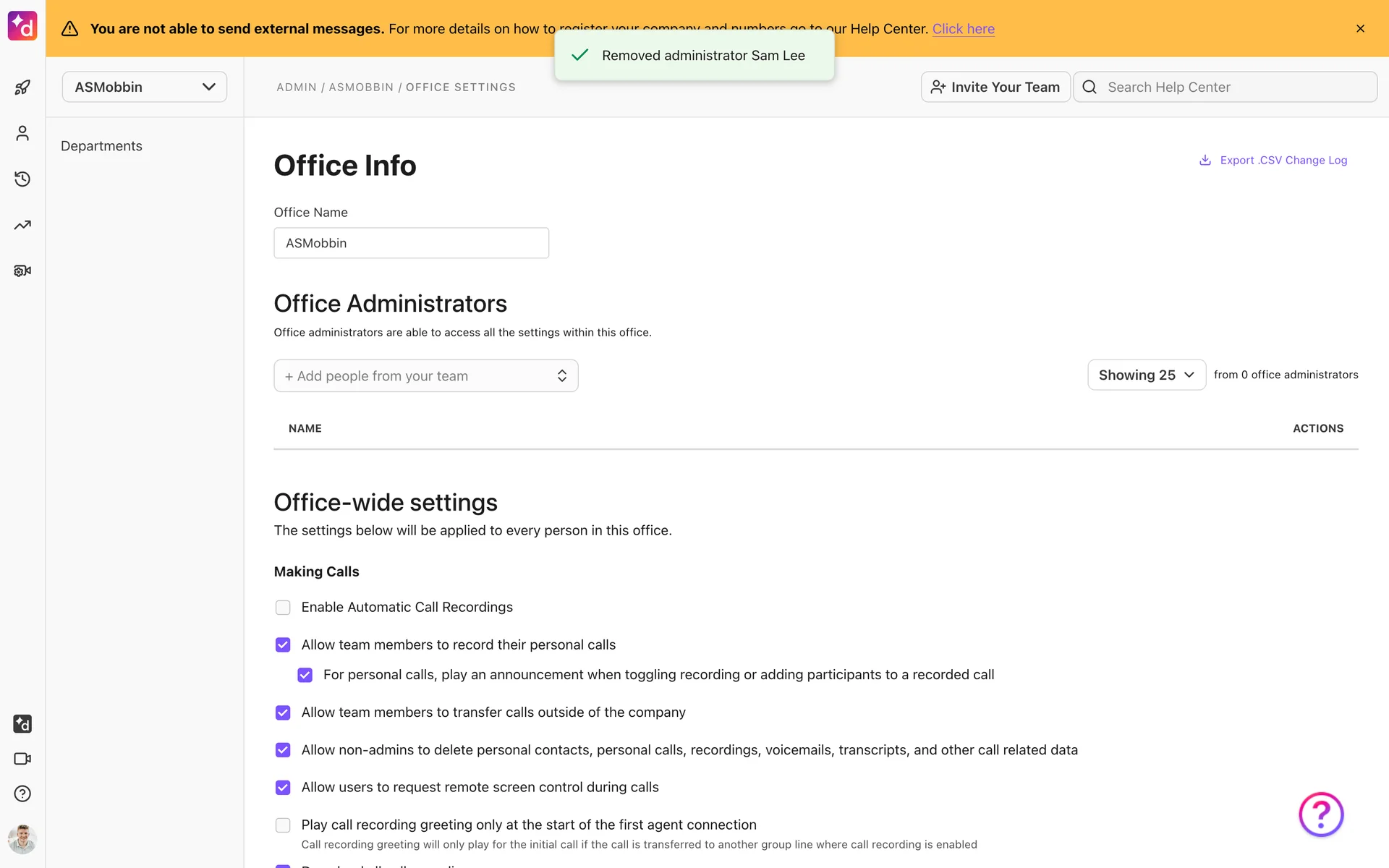
Task: Toggle remote screen control request checkbox
Action: pos(283,788)
